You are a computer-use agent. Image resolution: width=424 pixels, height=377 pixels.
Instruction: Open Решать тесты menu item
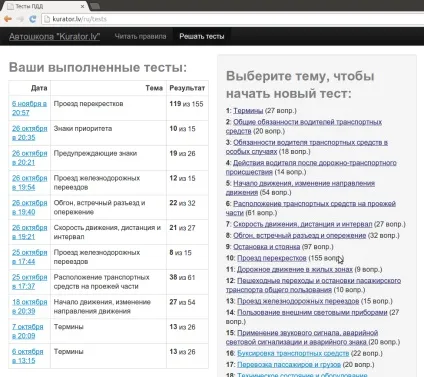click(202, 36)
